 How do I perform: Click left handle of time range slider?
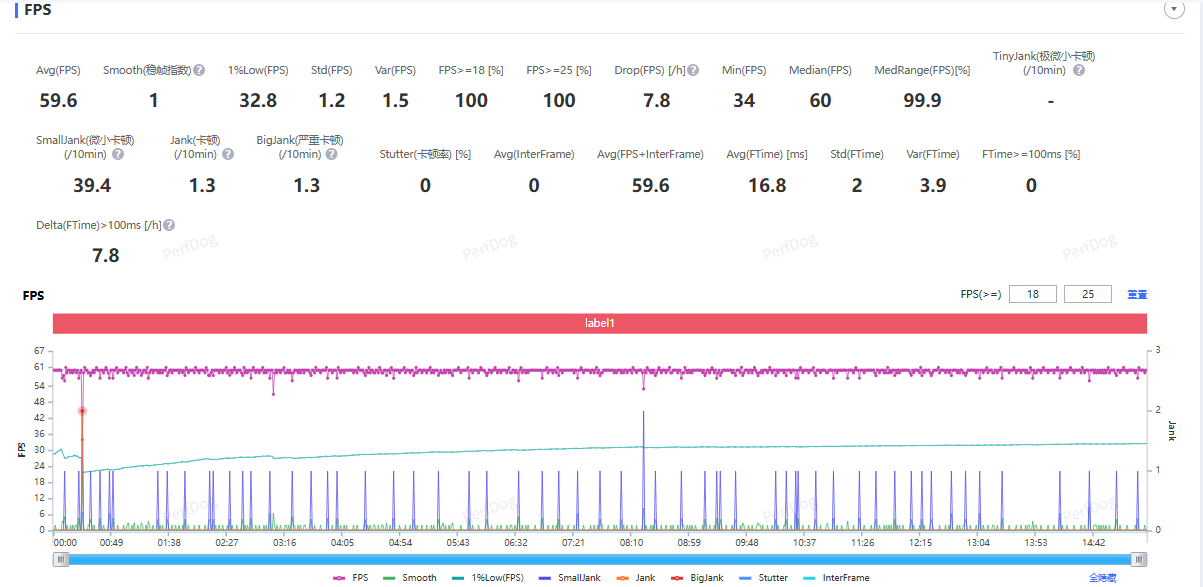[x=62, y=559]
